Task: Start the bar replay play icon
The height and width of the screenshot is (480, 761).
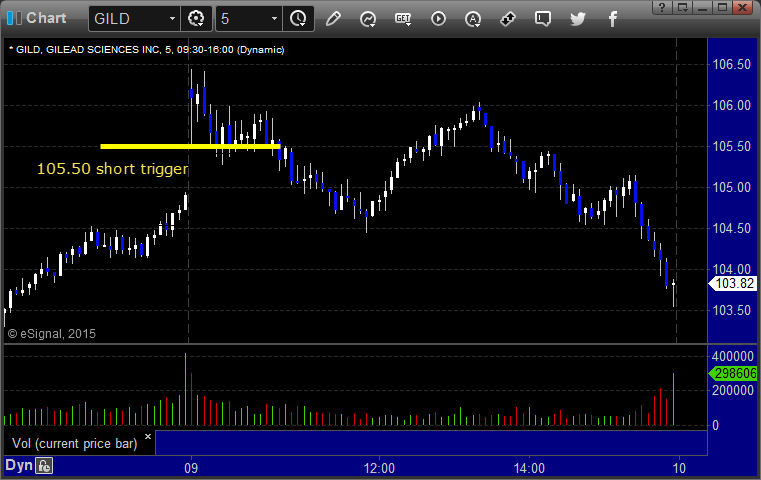Action: [x=438, y=19]
